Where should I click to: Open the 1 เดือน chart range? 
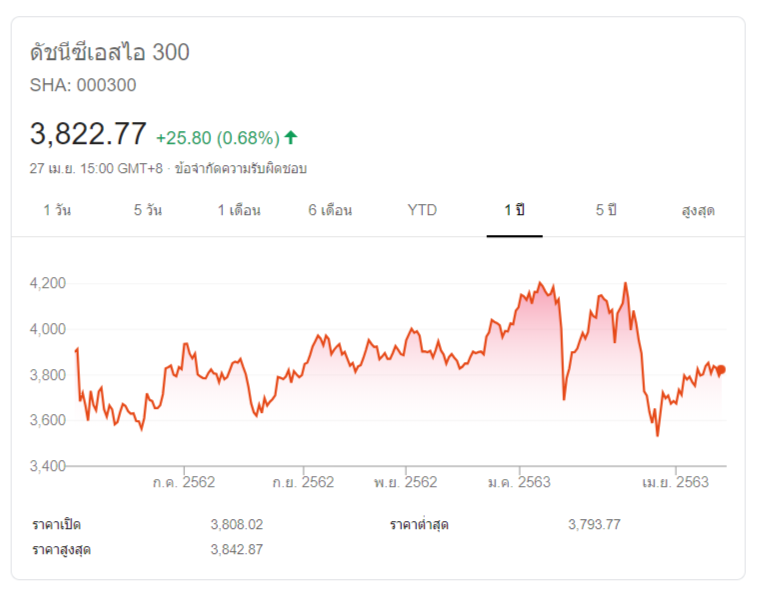(x=239, y=210)
